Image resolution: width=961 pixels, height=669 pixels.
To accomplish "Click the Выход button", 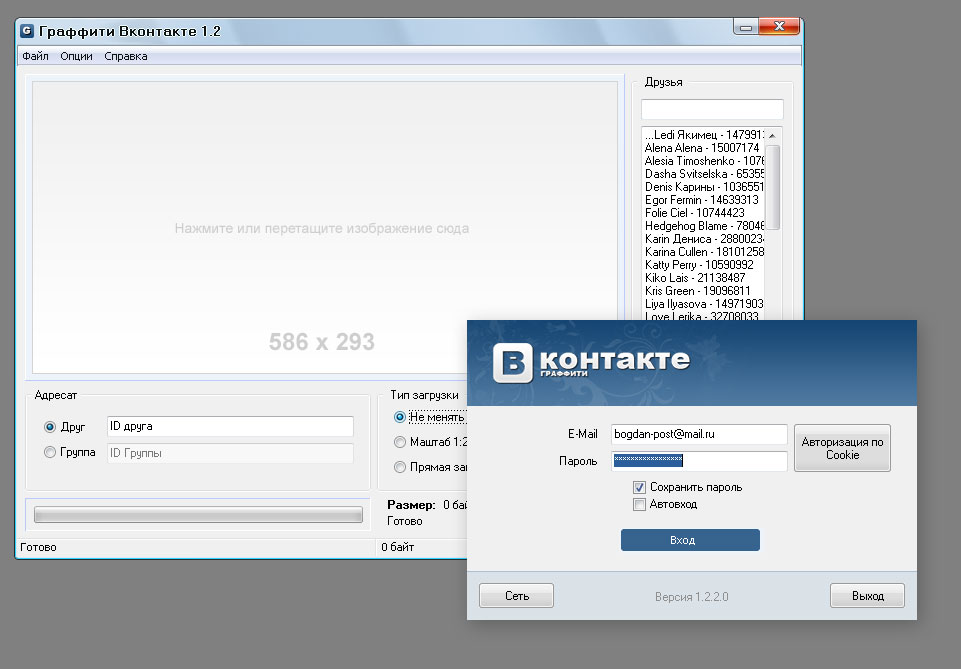I will pos(867,596).
